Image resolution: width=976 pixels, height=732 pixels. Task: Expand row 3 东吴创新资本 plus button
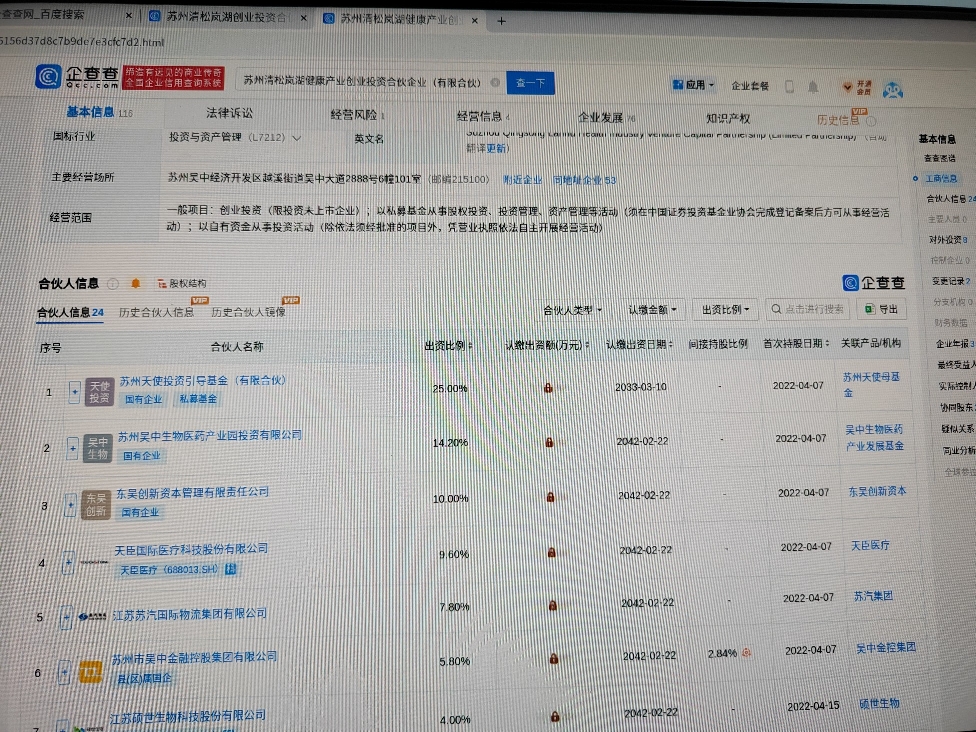[x=71, y=504]
